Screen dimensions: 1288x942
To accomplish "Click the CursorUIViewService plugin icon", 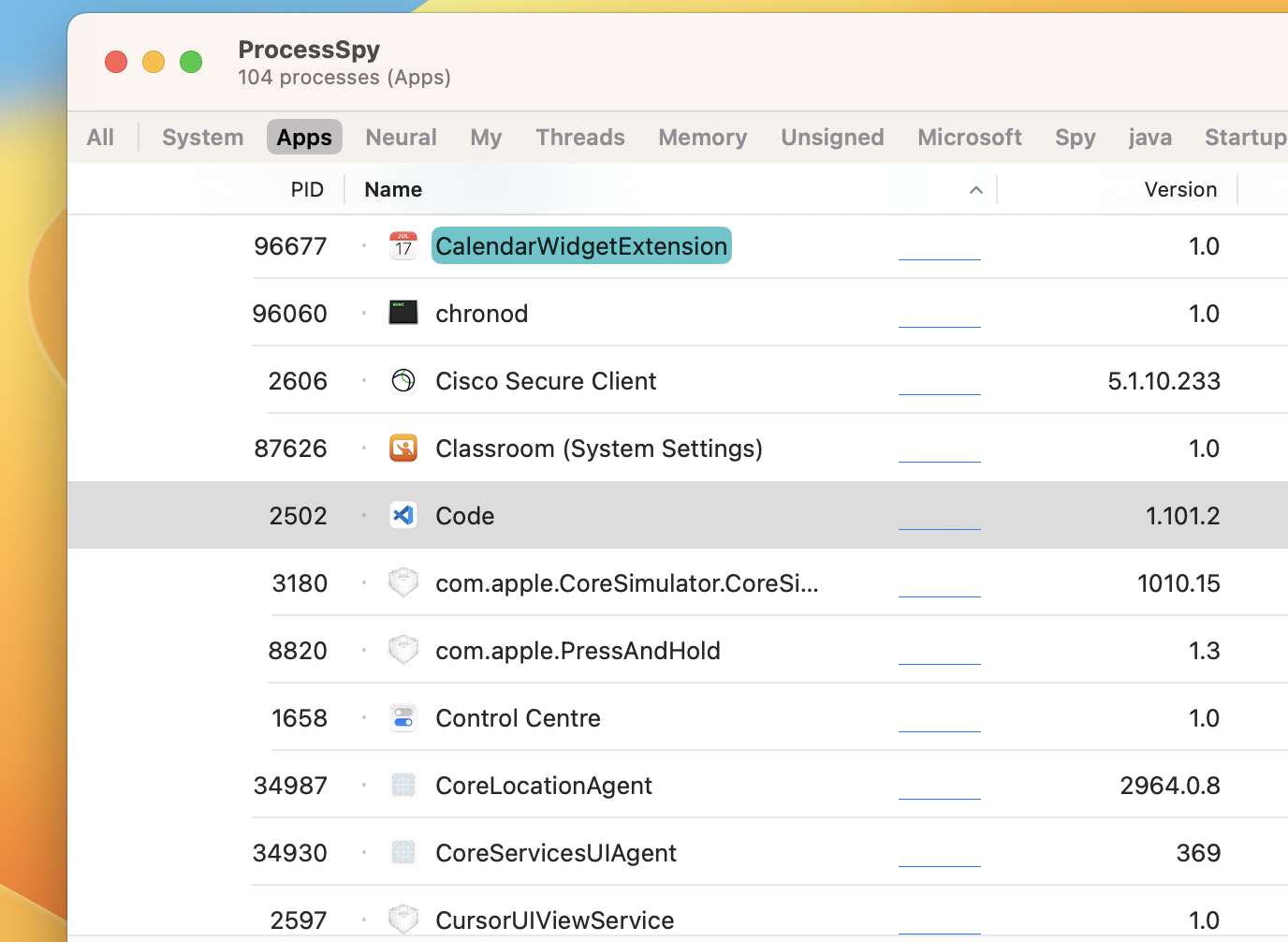I will tap(402, 919).
